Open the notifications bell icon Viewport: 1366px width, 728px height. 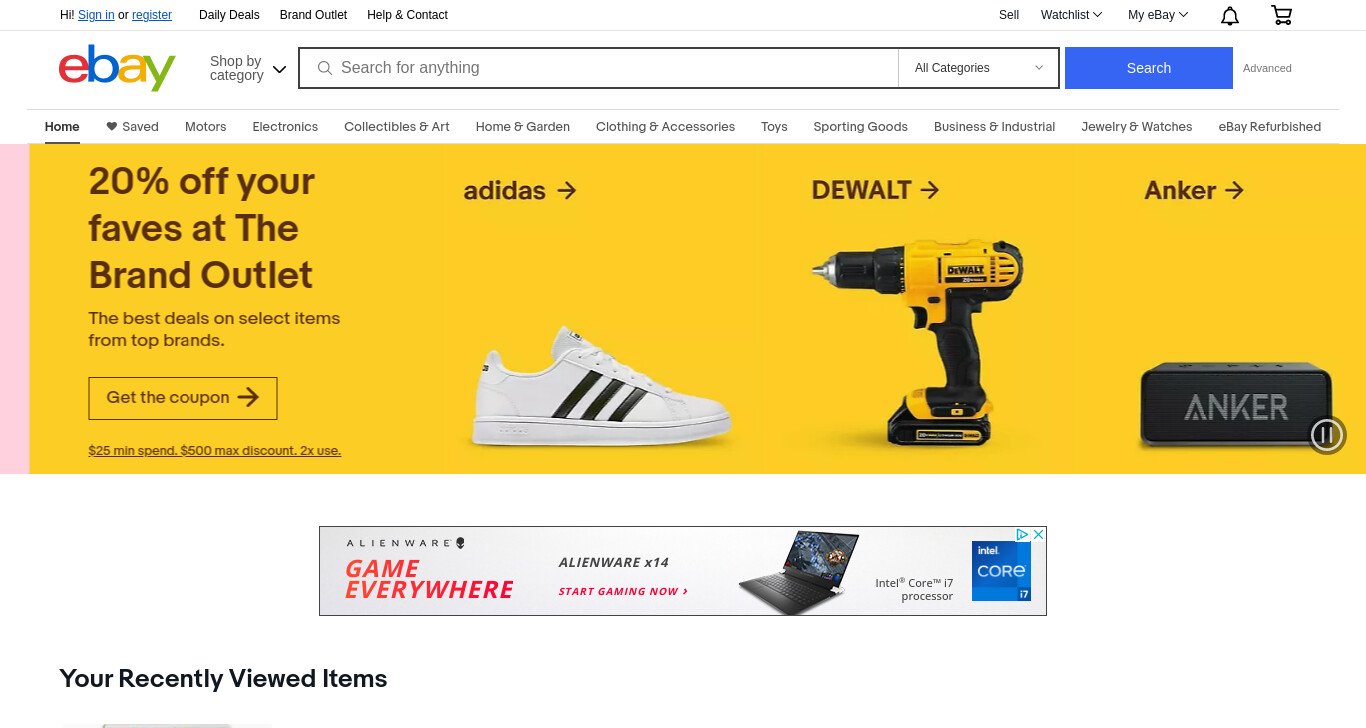coord(1230,15)
